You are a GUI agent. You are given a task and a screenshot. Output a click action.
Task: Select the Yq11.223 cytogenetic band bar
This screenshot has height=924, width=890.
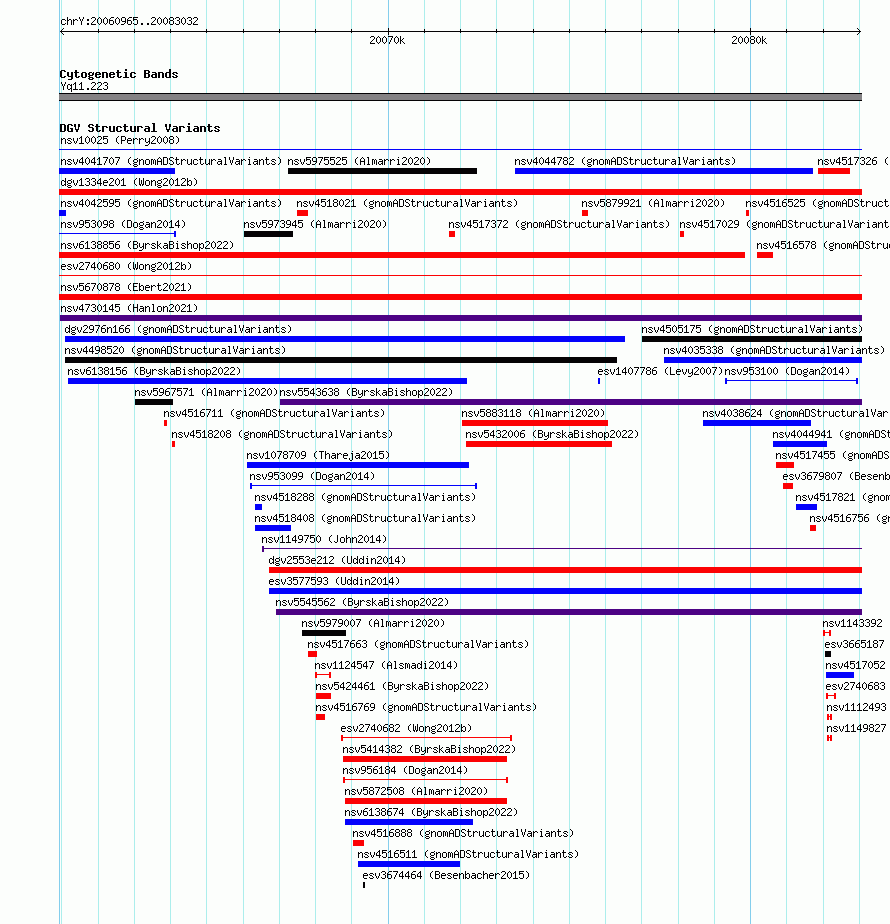(x=460, y=97)
